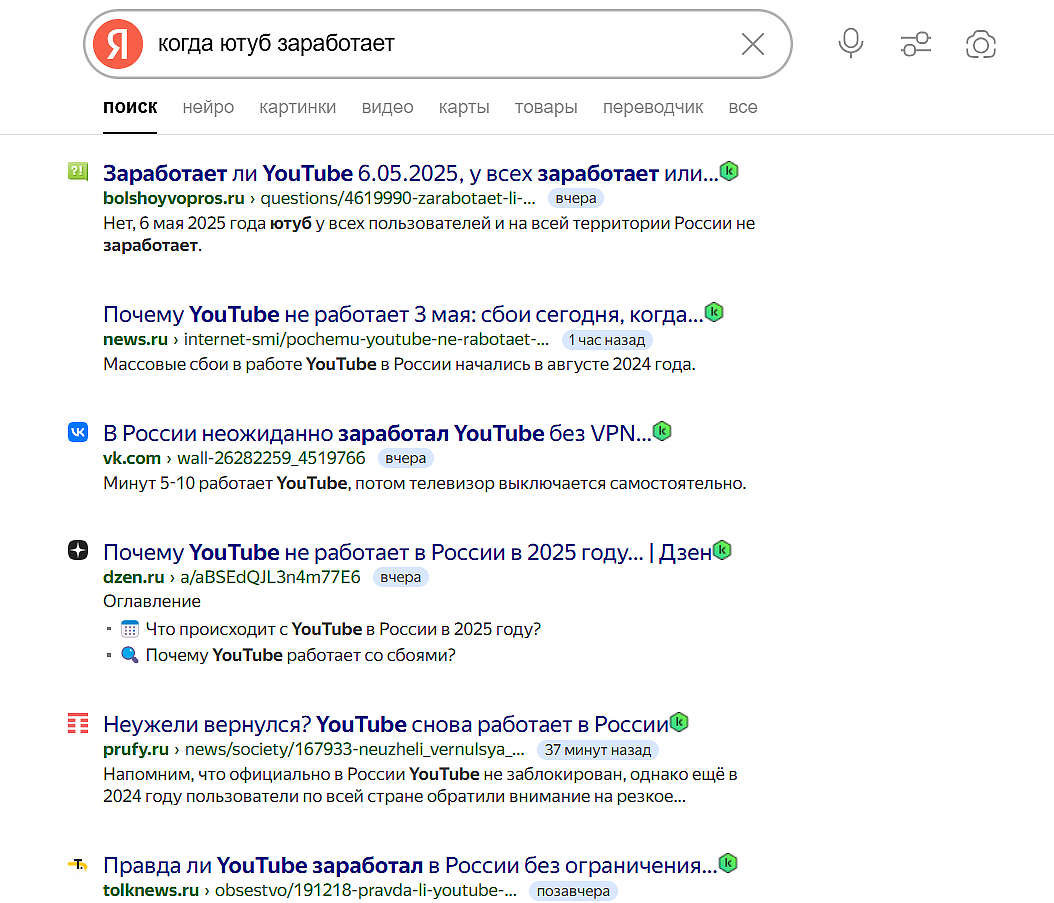Image resolution: width=1054 pixels, height=903 pixels.
Task: Open tolknews.ru 'obsestvo/191218-pravda-li-youtube' path
Action: tap(366, 891)
